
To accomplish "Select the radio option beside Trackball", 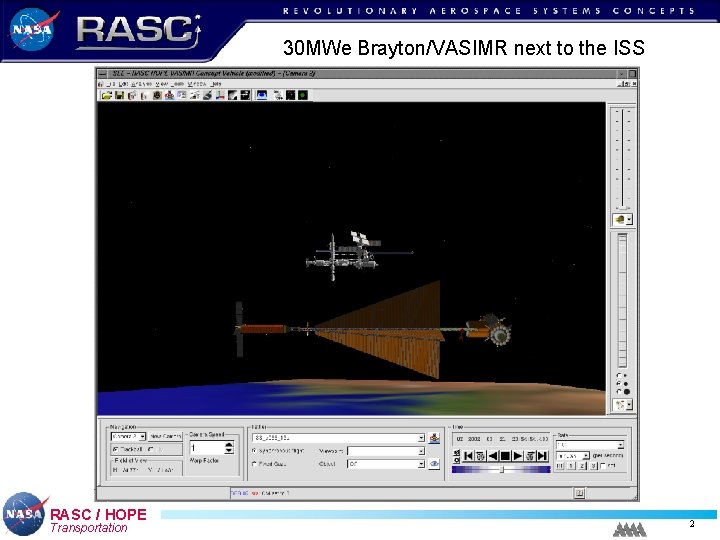I will tap(151, 449).
